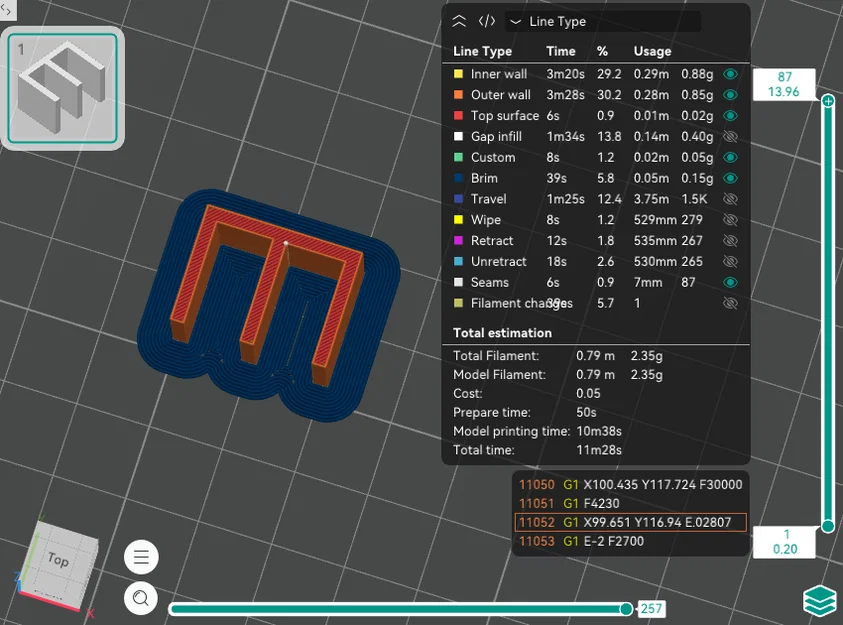
Task: Click the horizontal move slider handle
Action: [x=626, y=609]
